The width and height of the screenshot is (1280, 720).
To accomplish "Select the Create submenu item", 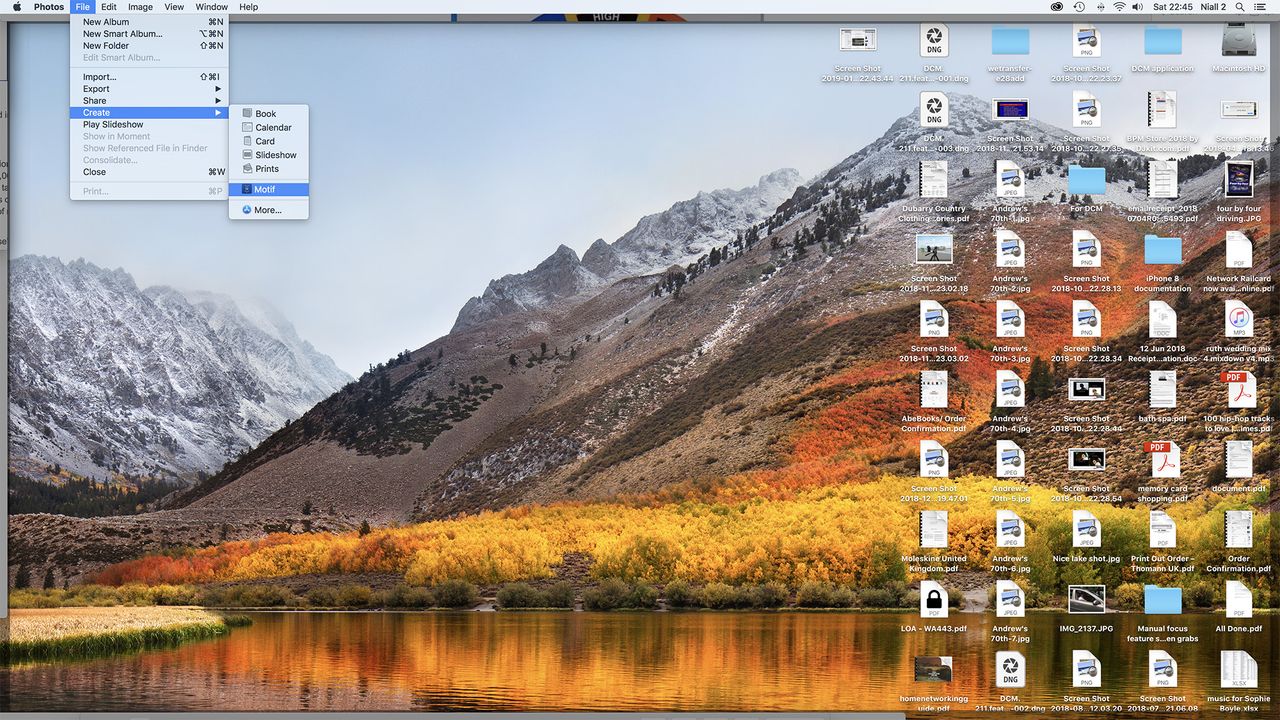I will tap(149, 113).
